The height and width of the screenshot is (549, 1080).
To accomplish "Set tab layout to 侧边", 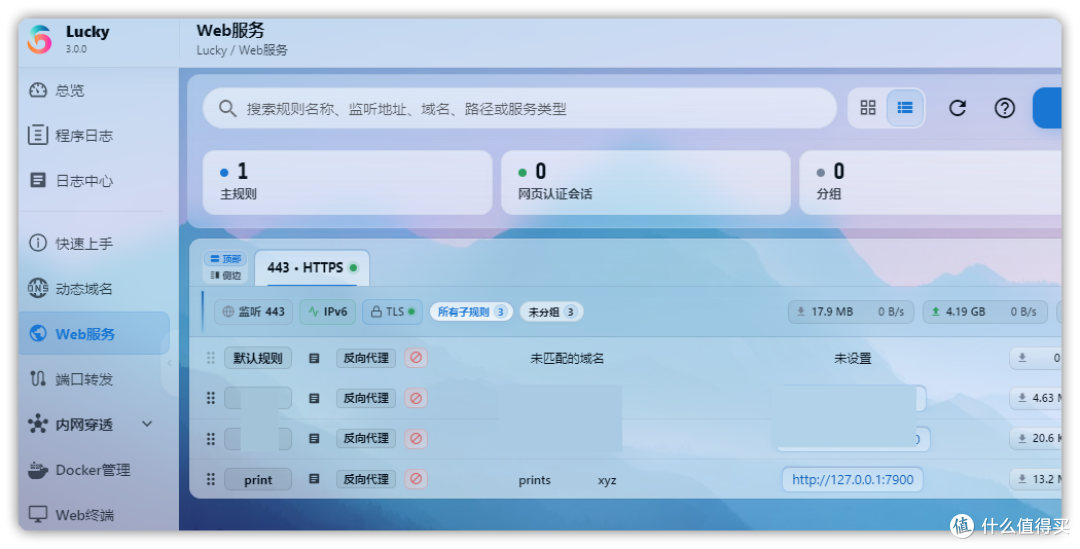I will (x=225, y=276).
